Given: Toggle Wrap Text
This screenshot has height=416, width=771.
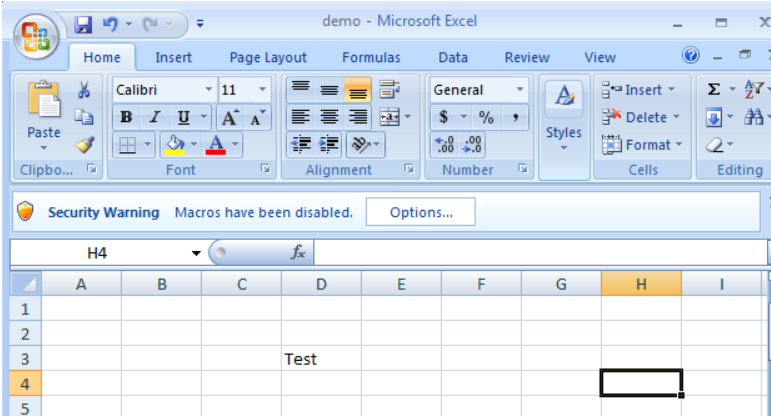Looking at the screenshot, I should tap(389, 90).
